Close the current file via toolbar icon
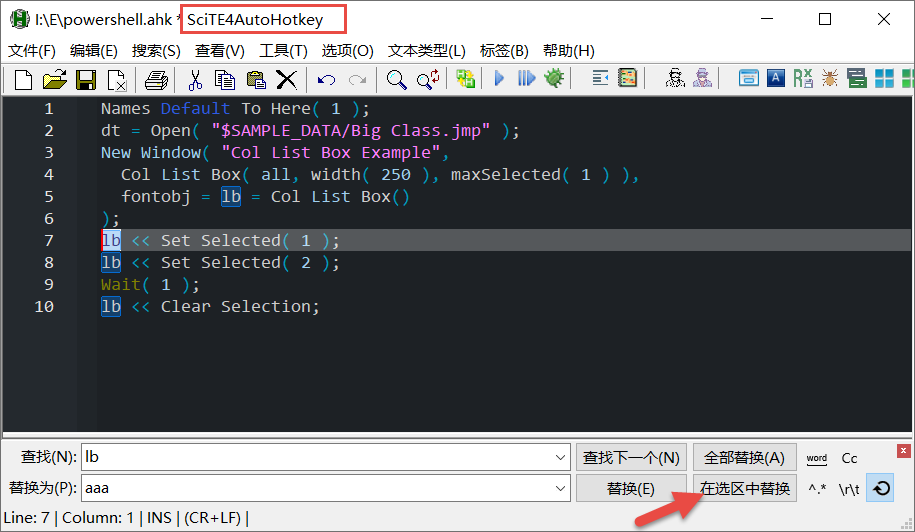 point(117,79)
